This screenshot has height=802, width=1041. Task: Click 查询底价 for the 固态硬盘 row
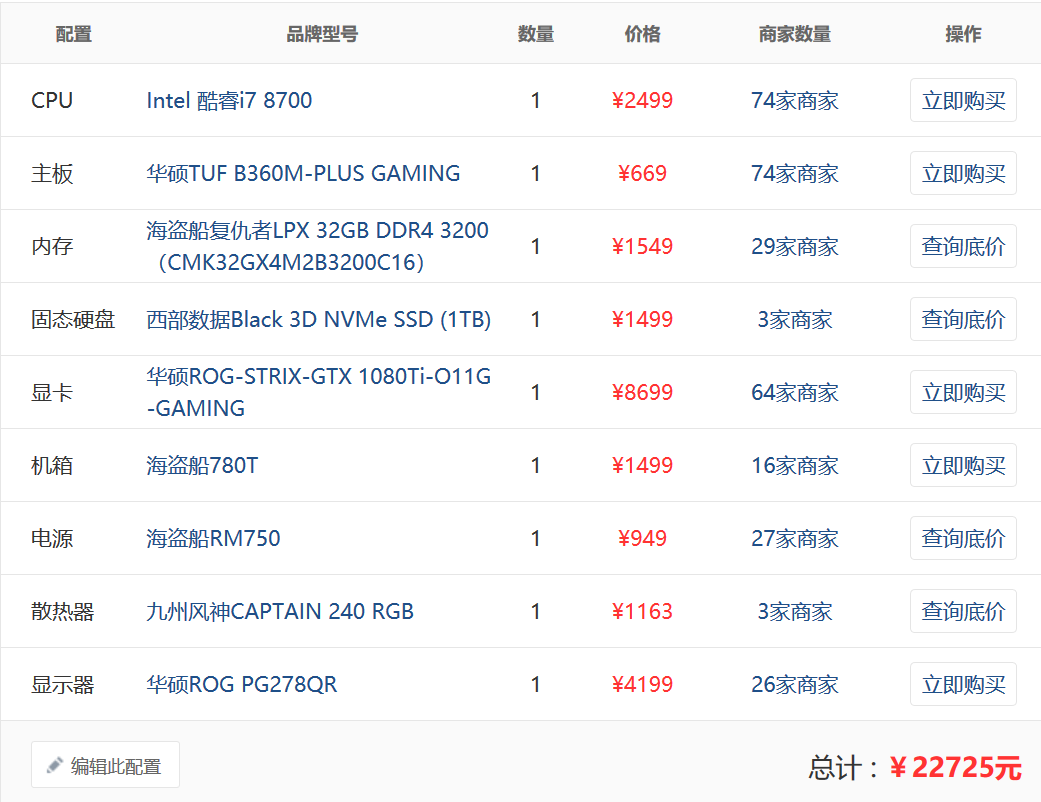click(x=963, y=319)
